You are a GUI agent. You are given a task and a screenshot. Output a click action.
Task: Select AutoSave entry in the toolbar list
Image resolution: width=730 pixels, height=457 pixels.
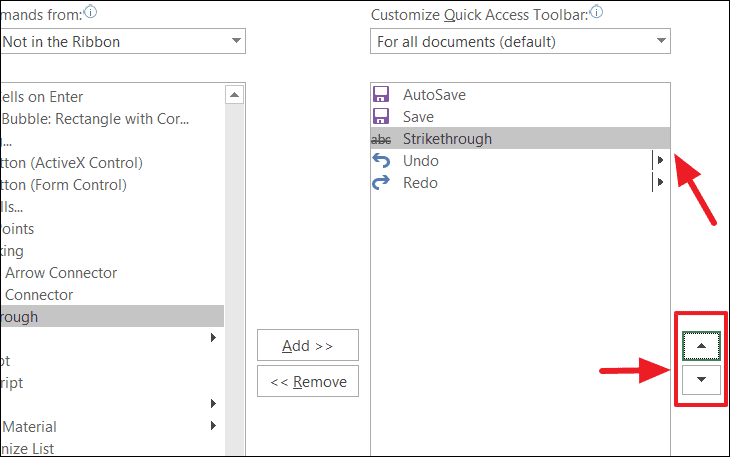tap(434, 95)
